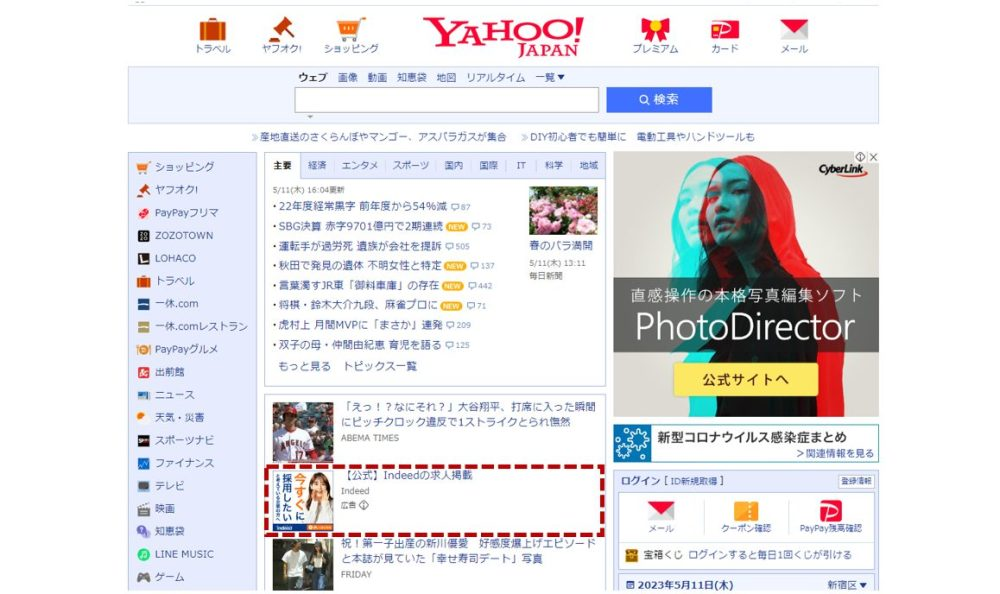Click the Yahoo! JAPAN logo

click(x=503, y=36)
